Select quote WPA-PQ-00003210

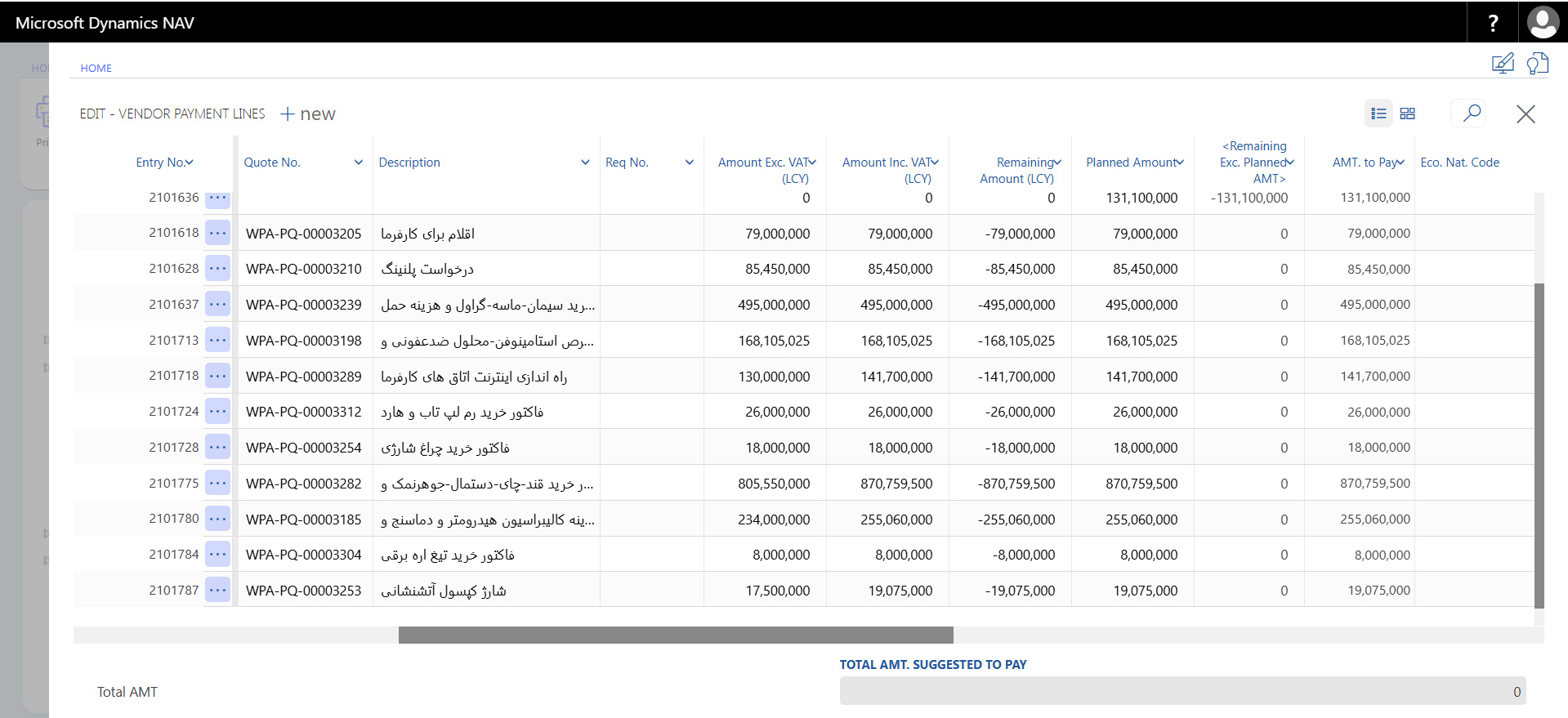(303, 269)
